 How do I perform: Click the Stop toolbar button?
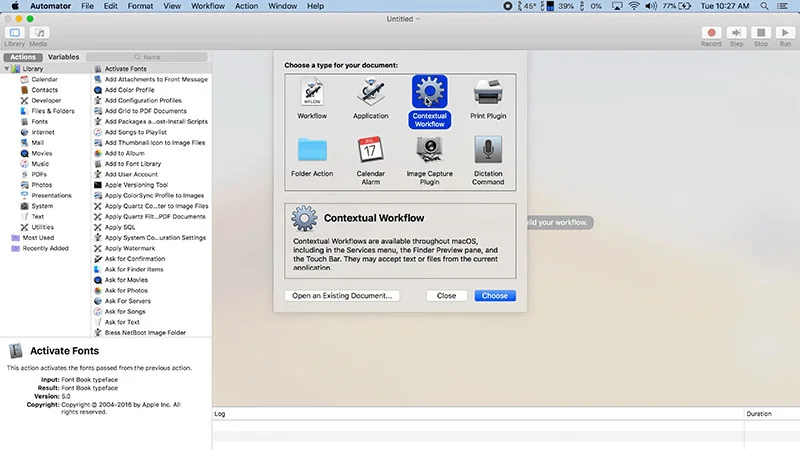coord(761,33)
